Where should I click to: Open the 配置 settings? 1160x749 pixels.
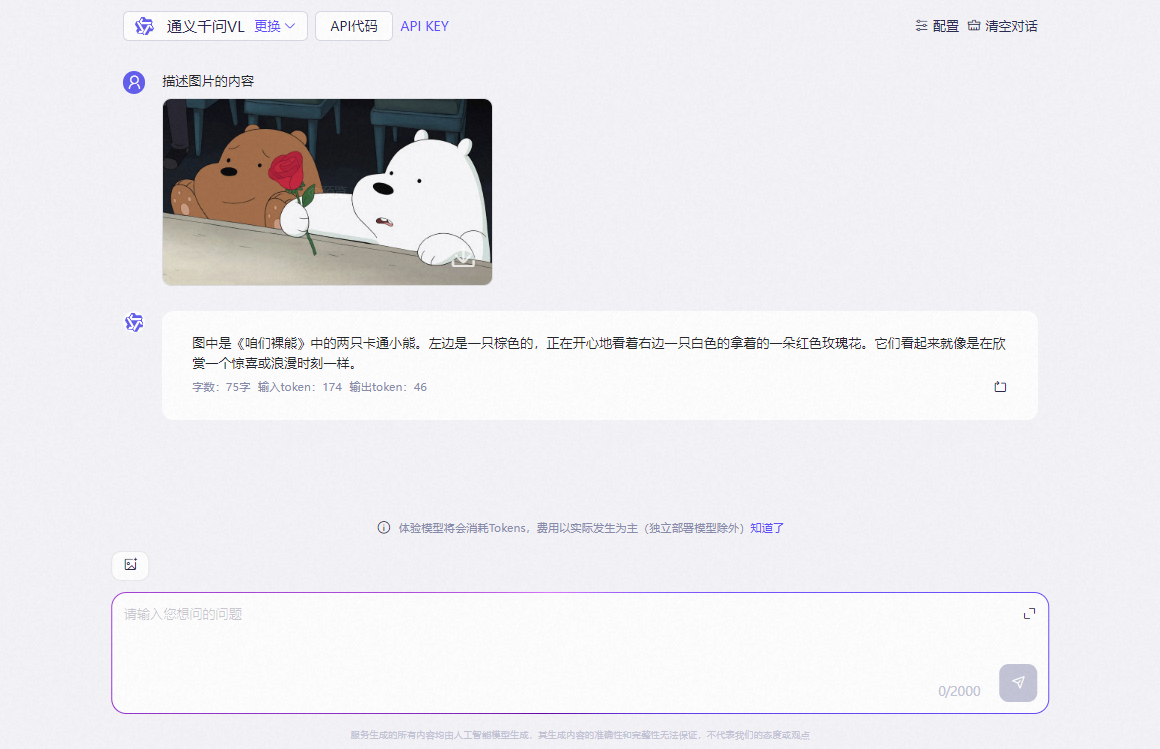pos(937,26)
